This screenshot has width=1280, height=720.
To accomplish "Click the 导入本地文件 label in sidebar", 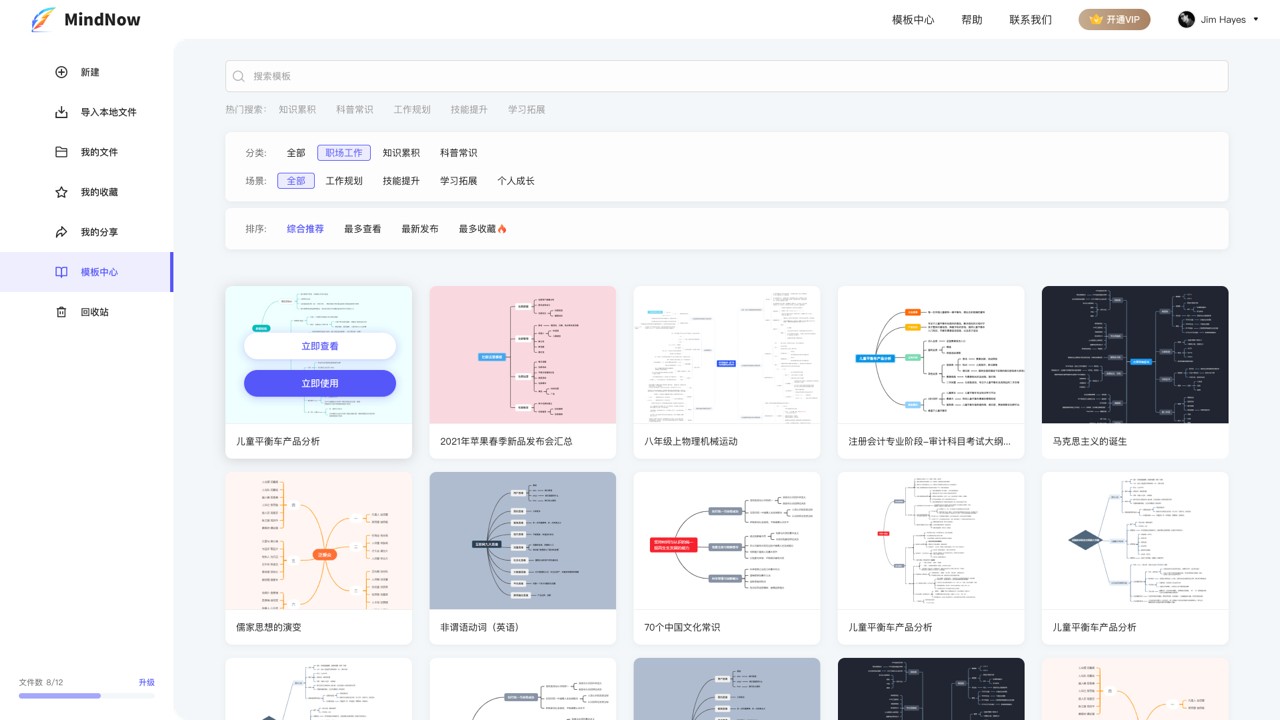I will click(x=109, y=112).
